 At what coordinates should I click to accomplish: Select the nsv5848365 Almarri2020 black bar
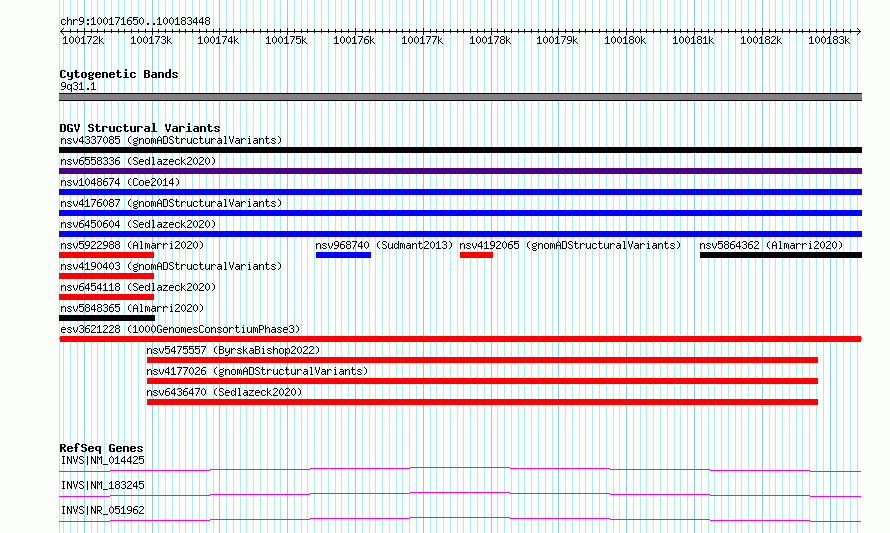pyautogui.click(x=107, y=318)
